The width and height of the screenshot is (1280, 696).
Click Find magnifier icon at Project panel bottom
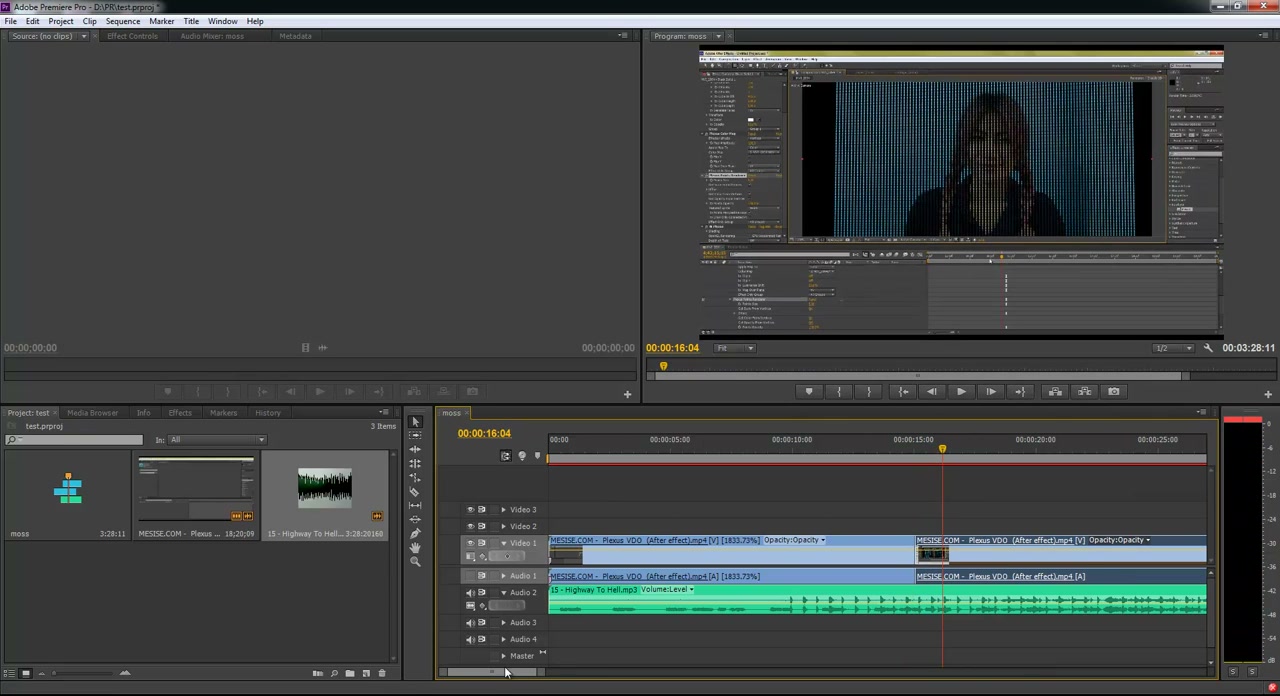point(334,674)
